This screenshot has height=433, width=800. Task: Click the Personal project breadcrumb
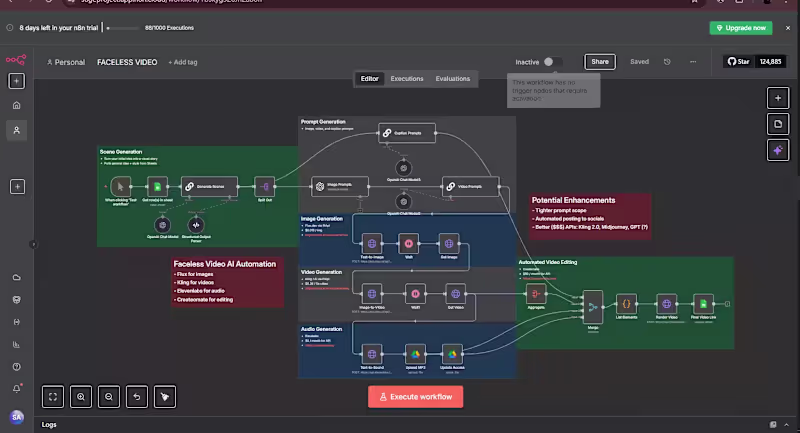66,62
